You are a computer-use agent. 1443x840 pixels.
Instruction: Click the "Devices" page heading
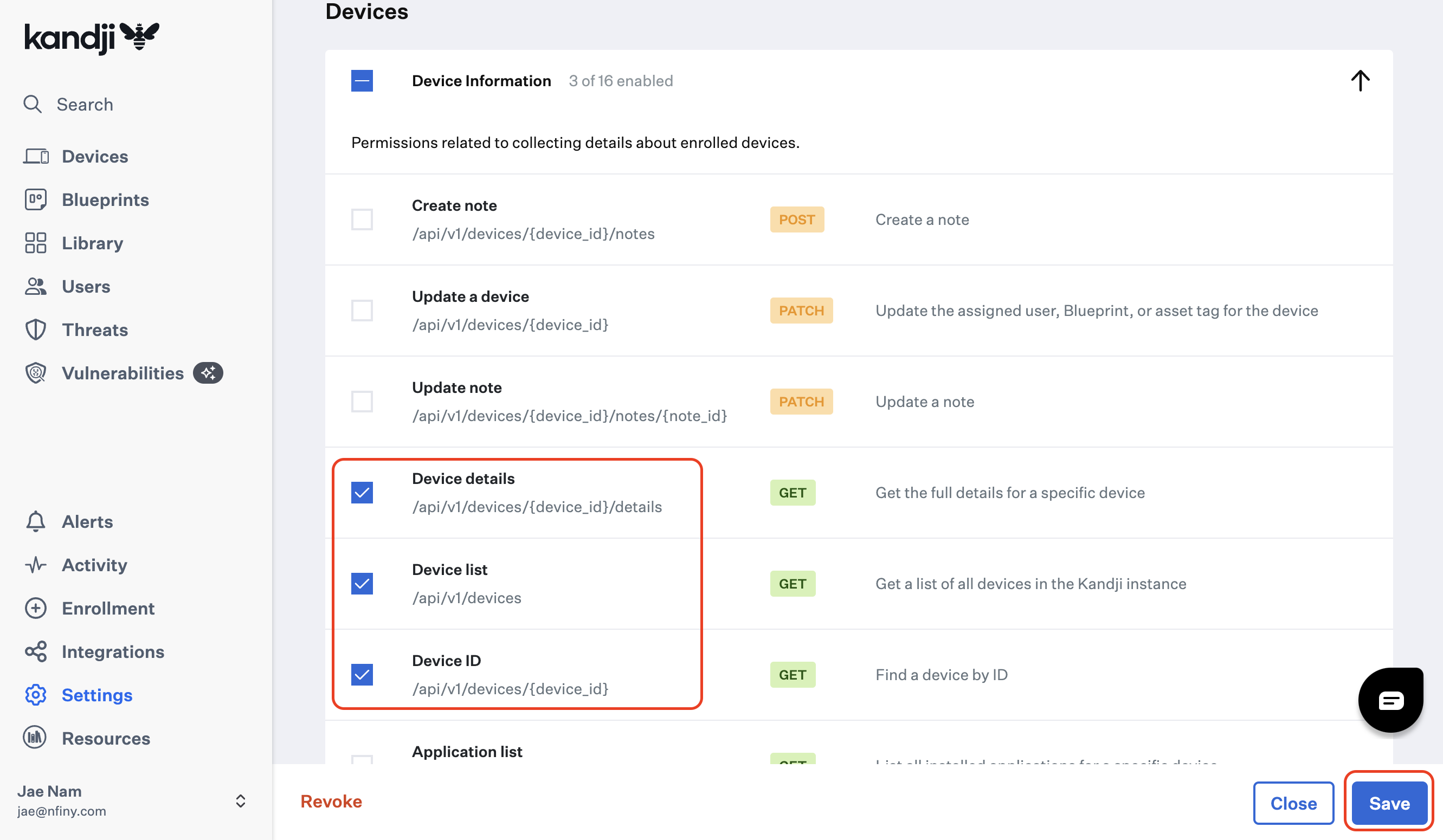[x=366, y=11]
